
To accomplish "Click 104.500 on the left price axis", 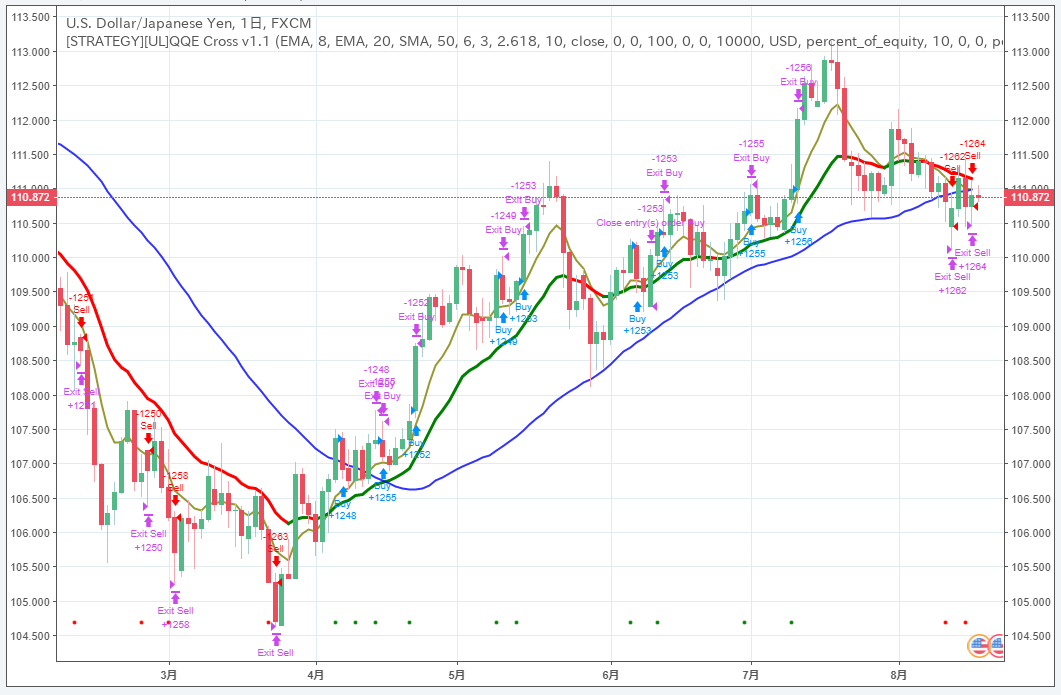I will [31, 635].
